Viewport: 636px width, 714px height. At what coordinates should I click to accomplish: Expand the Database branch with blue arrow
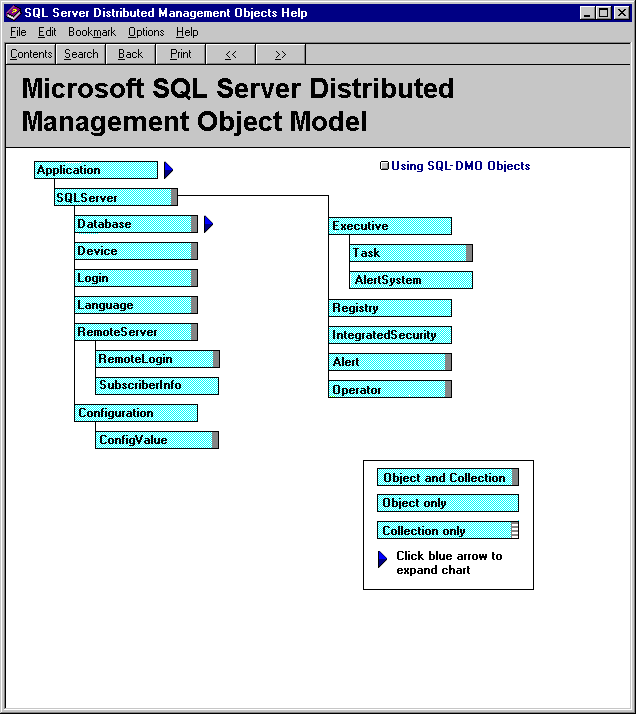(209, 224)
